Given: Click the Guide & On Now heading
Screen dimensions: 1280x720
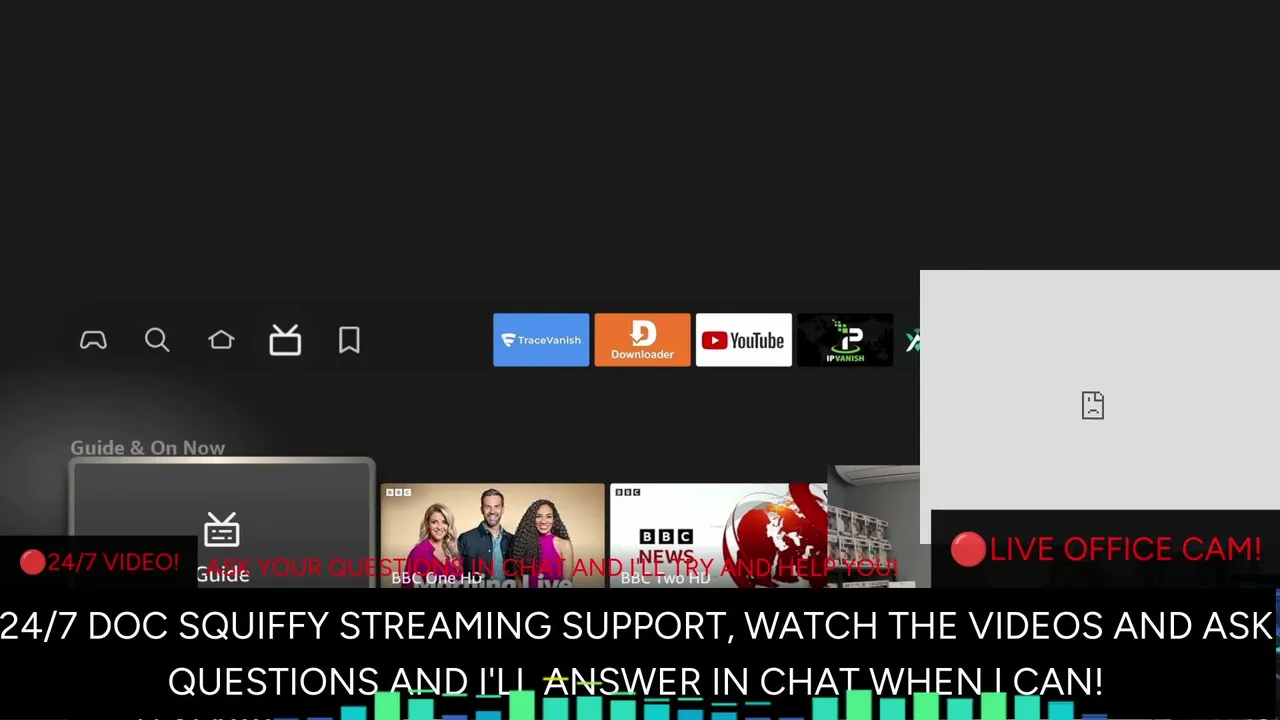Looking at the screenshot, I should 147,448.
